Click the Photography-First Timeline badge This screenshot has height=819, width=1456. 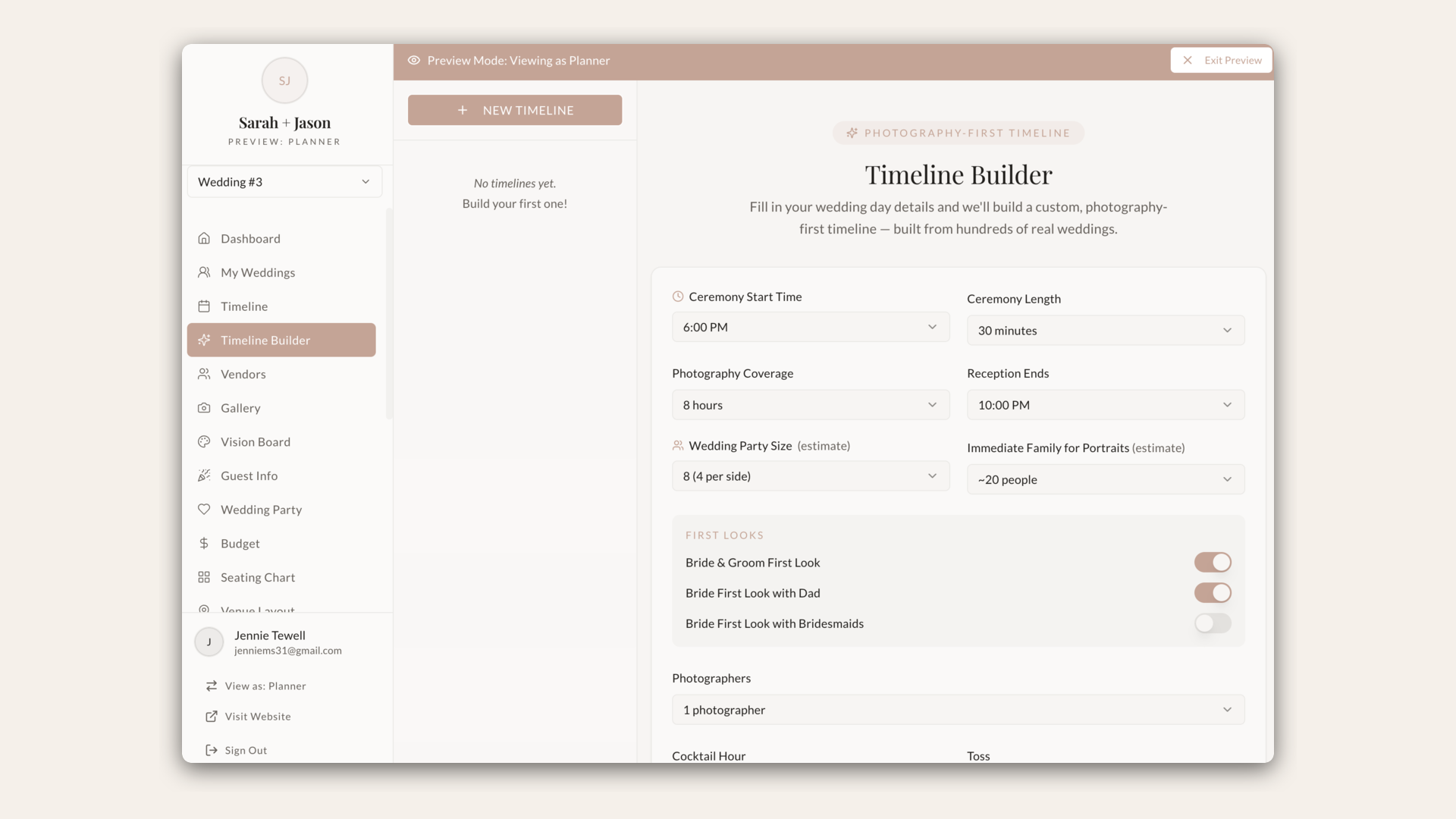tap(959, 133)
